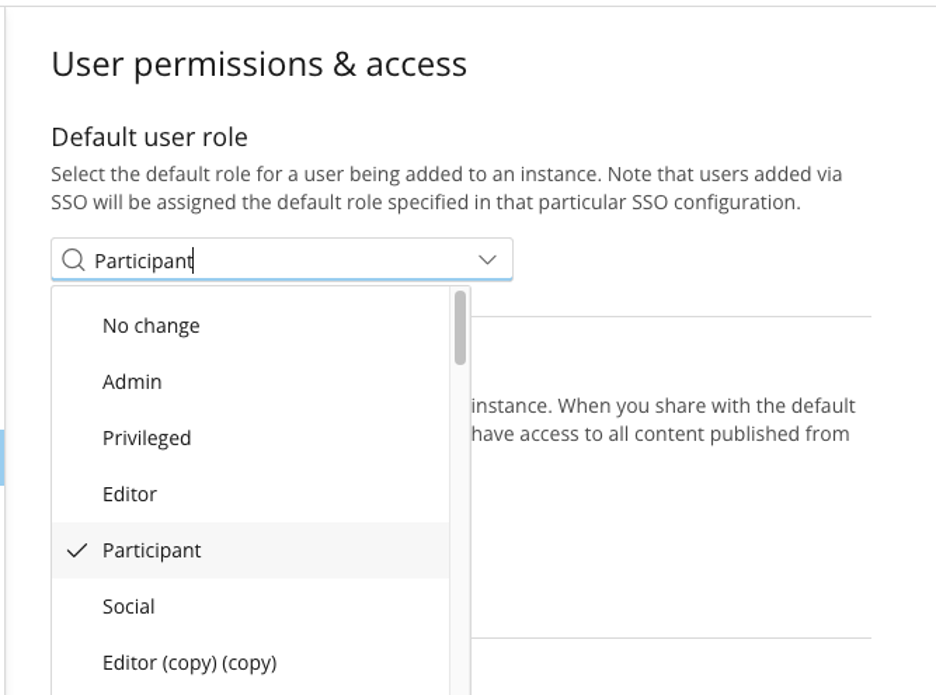Collapse the role dropdown using chevron arrow

click(x=488, y=260)
